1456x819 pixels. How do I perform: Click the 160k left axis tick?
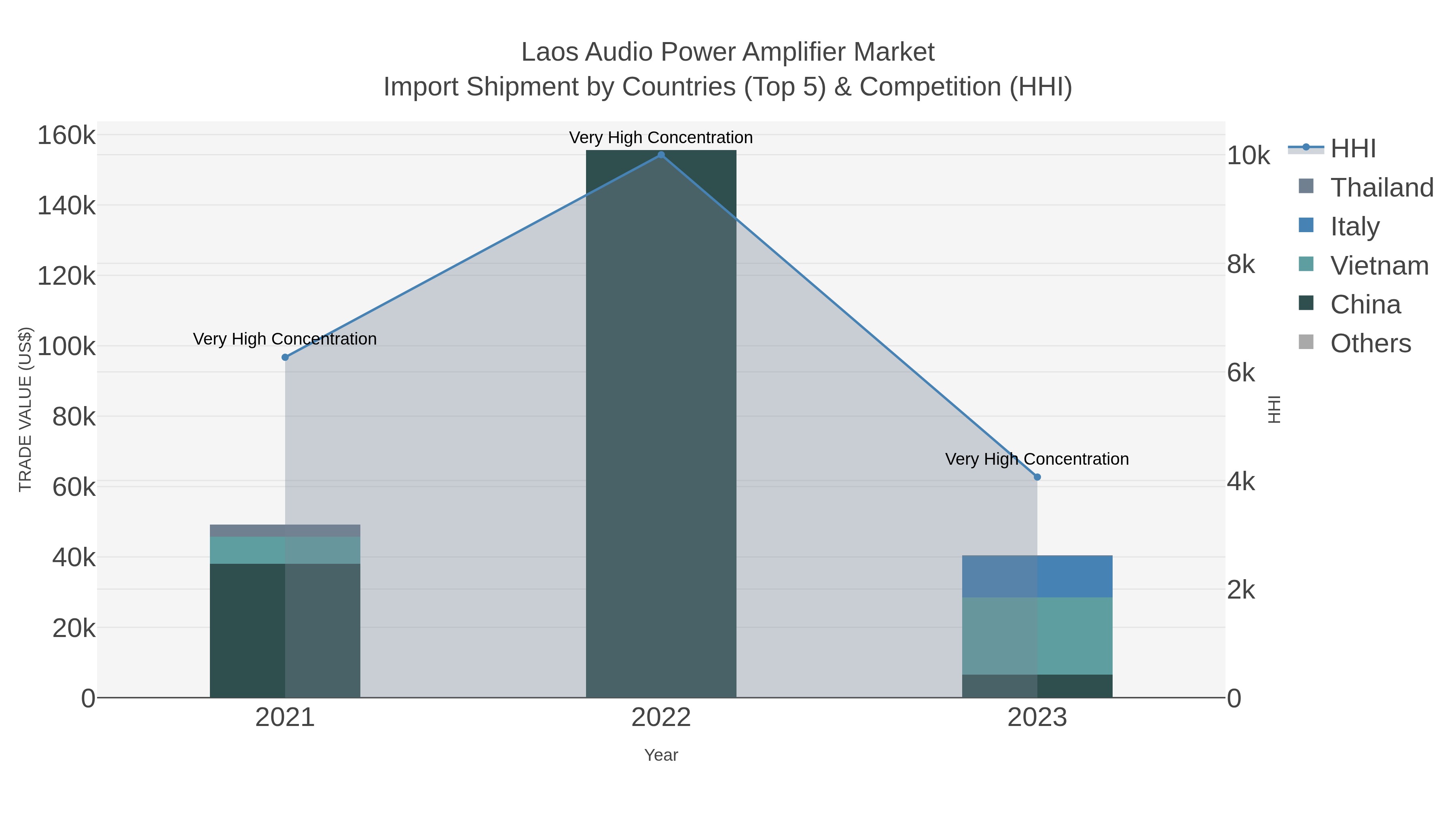tap(67, 135)
